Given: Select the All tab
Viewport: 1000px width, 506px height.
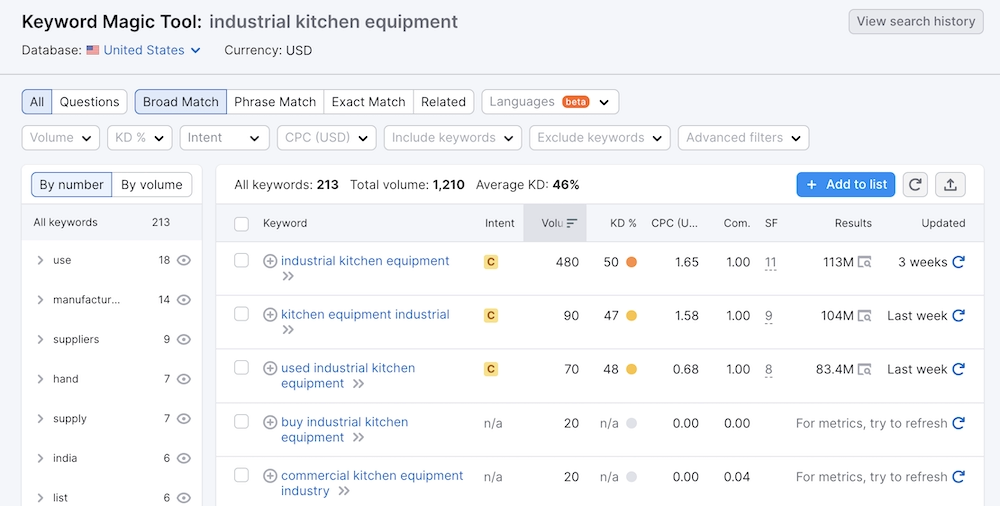Looking at the screenshot, I should point(37,102).
